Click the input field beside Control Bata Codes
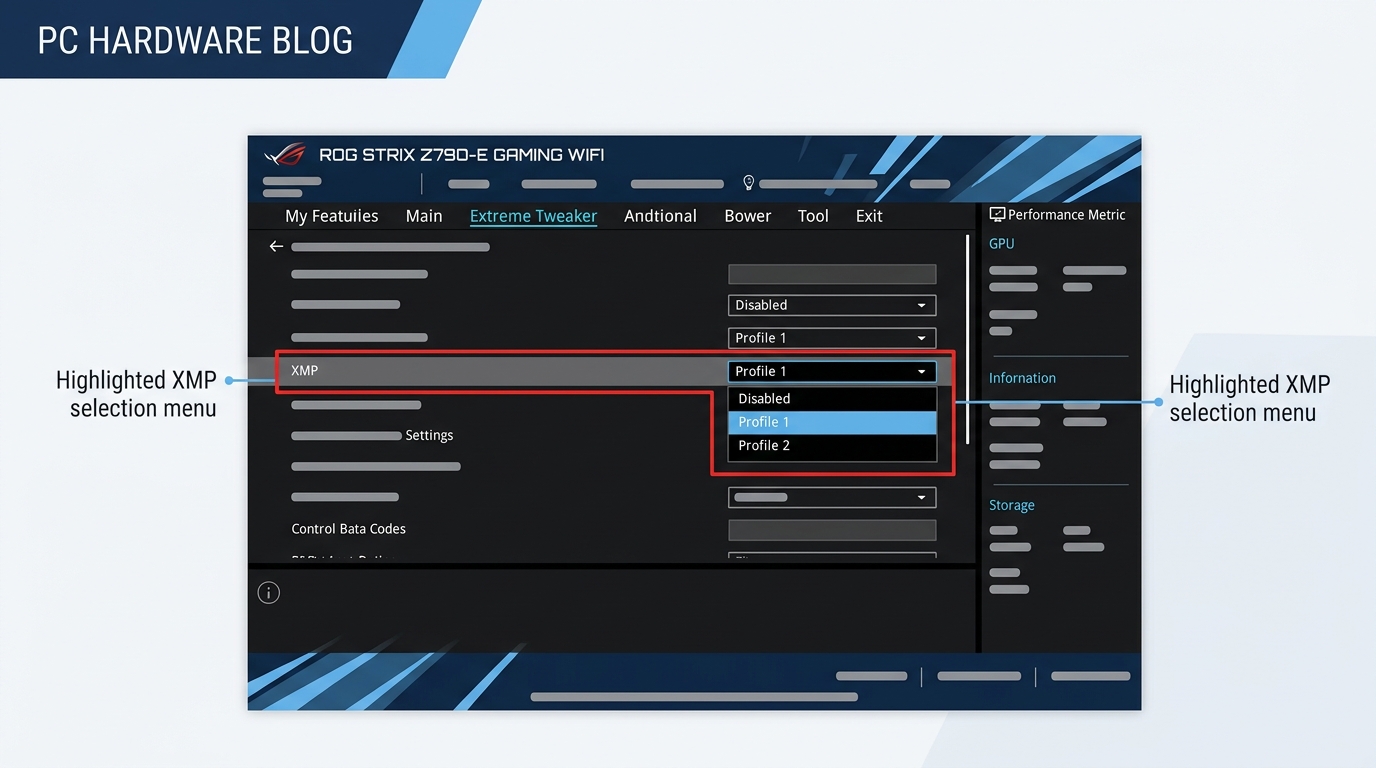This screenshot has width=1376, height=768. (832, 530)
